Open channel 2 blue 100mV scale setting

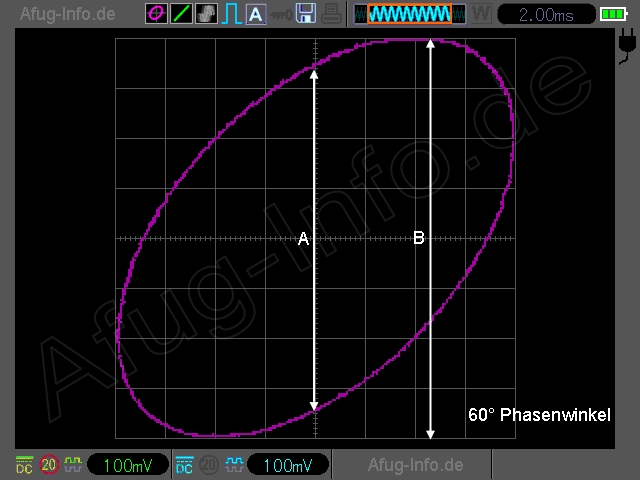(x=288, y=464)
